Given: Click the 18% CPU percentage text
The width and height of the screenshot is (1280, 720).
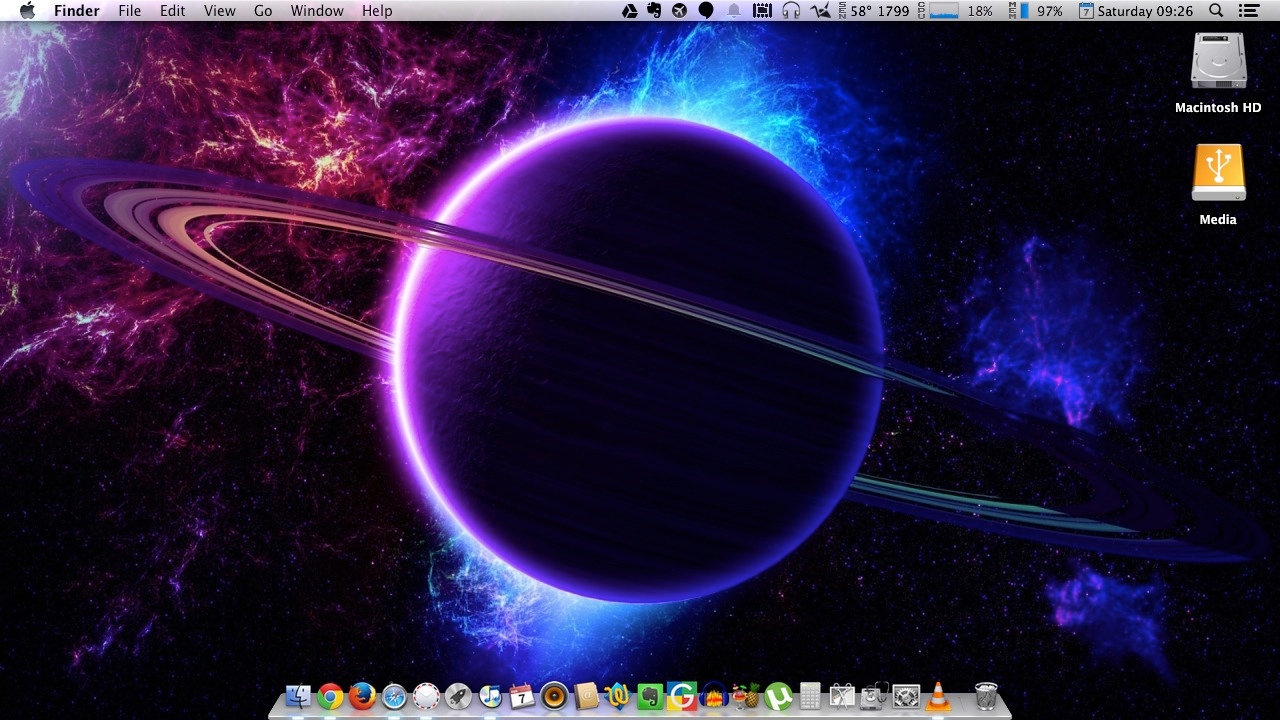Looking at the screenshot, I should 980,11.
